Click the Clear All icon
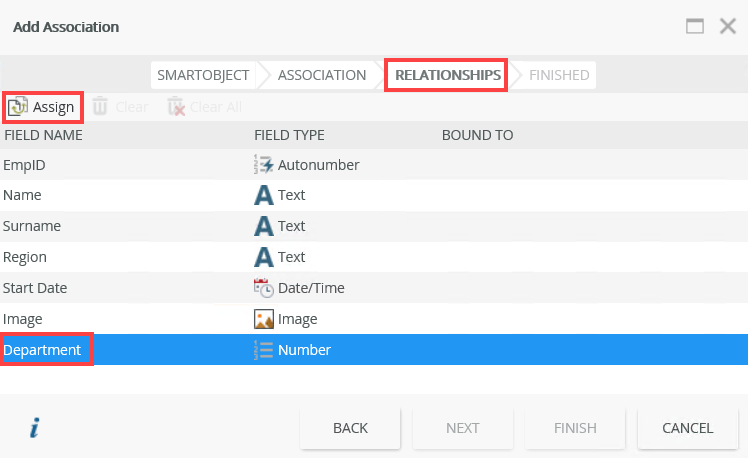The width and height of the screenshot is (748, 458). (x=176, y=106)
